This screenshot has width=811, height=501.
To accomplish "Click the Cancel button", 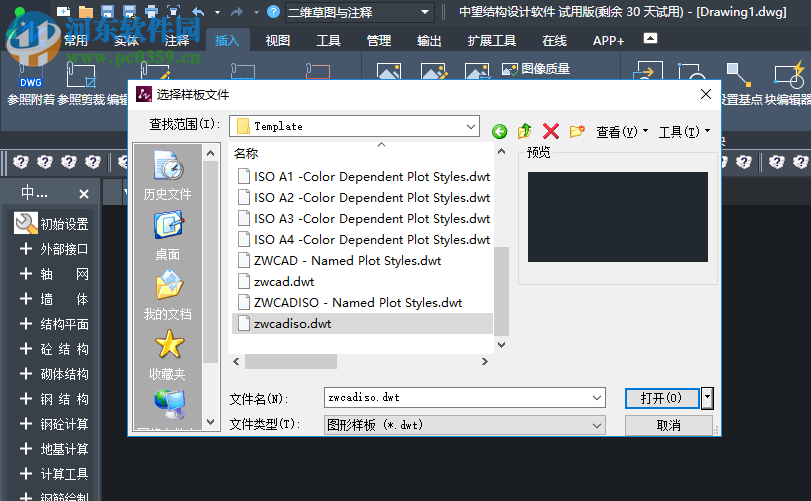I will tap(668, 426).
